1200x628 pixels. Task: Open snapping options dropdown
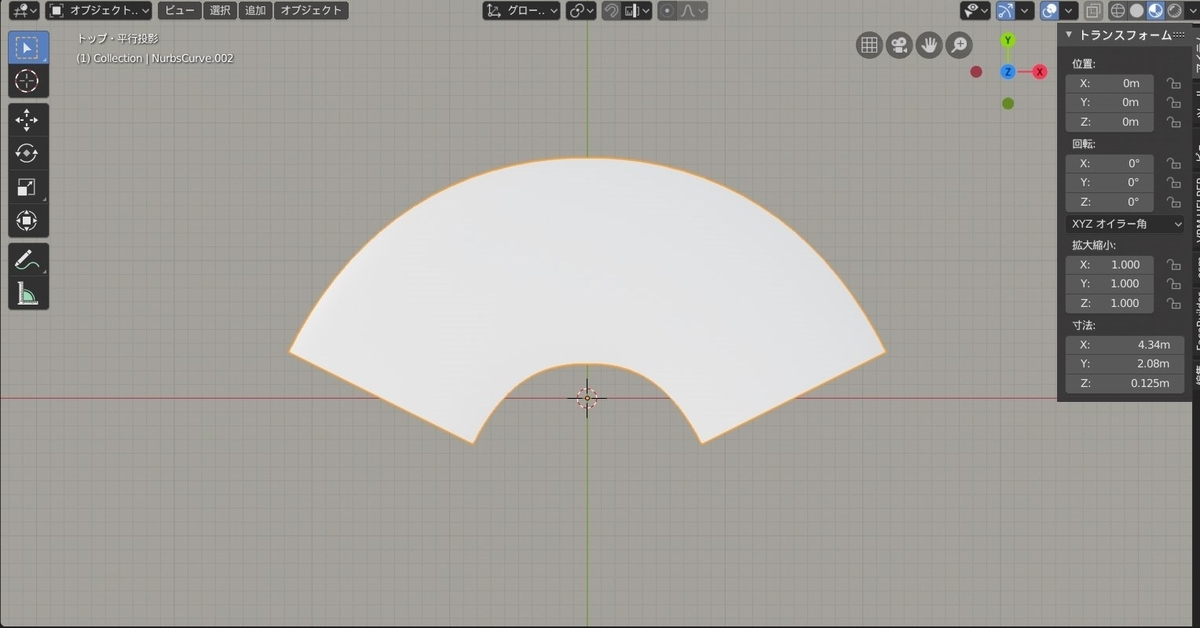click(636, 11)
